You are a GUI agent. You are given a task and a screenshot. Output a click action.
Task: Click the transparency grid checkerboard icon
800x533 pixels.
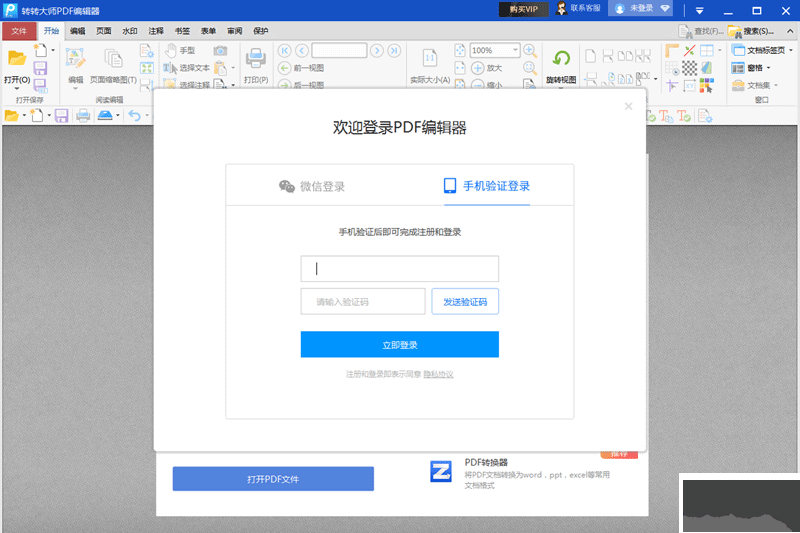coord(689,68)
